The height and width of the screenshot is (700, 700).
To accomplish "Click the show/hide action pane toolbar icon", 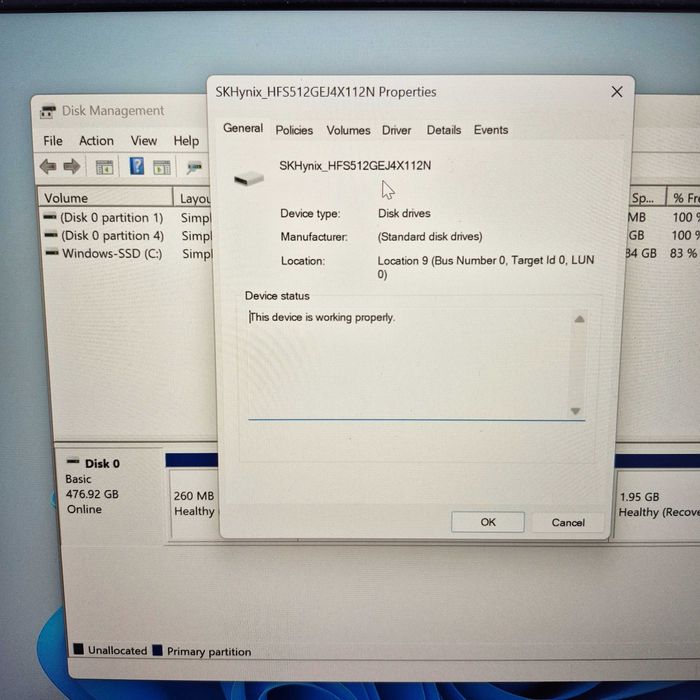I will [x=162, y=167].
